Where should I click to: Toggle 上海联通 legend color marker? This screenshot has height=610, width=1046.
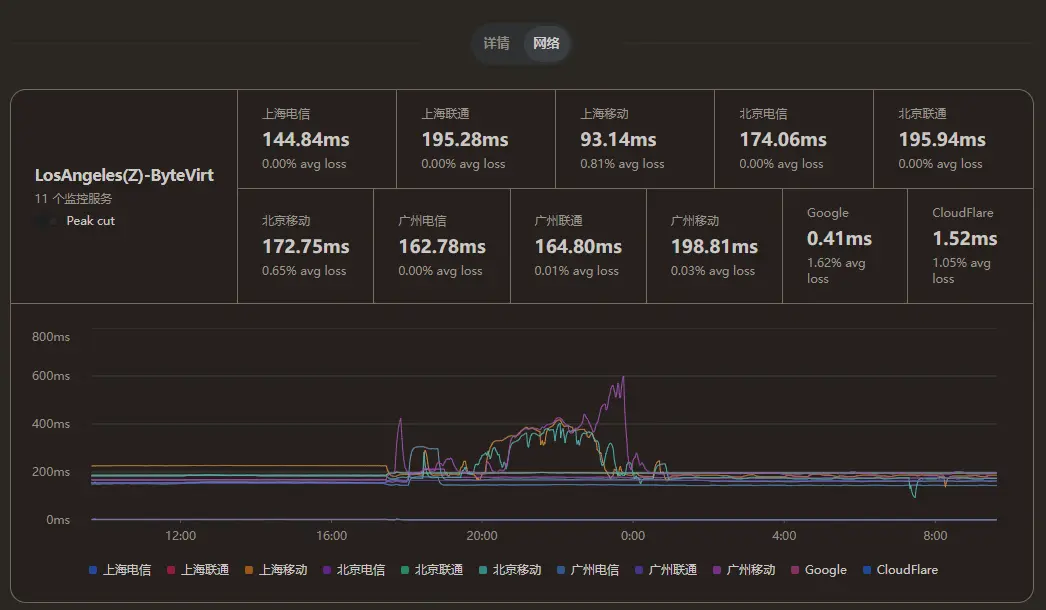pyautogui.click(x=171, y=570)
